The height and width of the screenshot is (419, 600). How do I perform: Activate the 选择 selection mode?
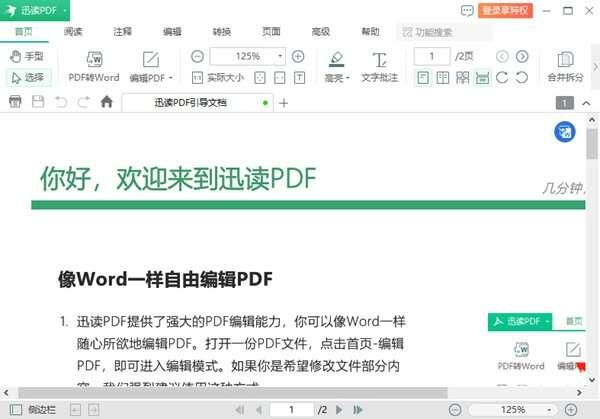tap(27, 77)
